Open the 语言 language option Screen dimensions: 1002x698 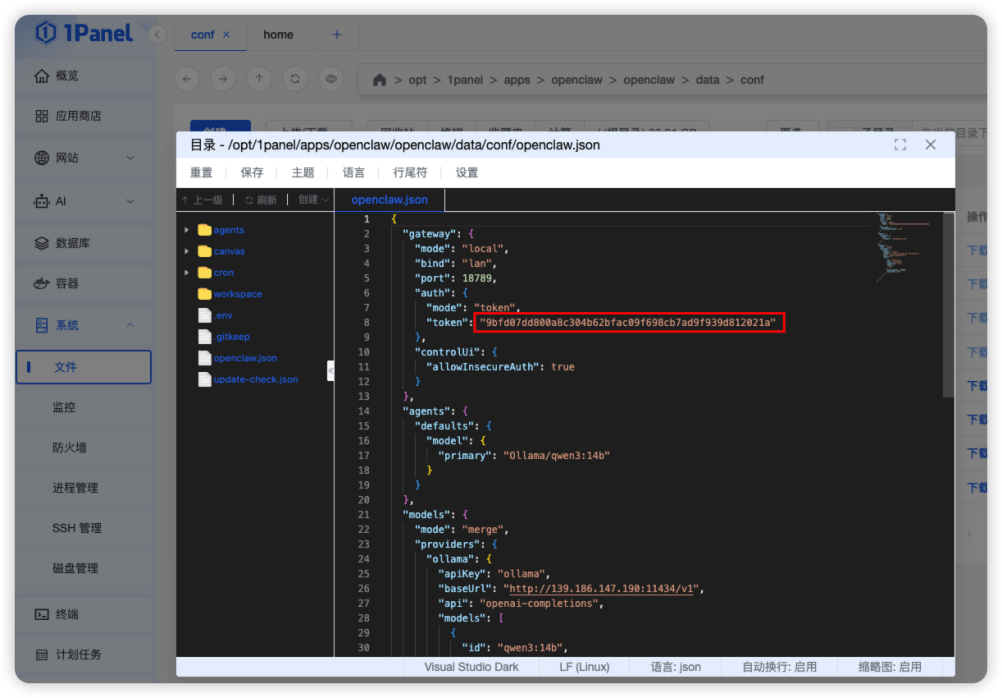tap(353, 173)
